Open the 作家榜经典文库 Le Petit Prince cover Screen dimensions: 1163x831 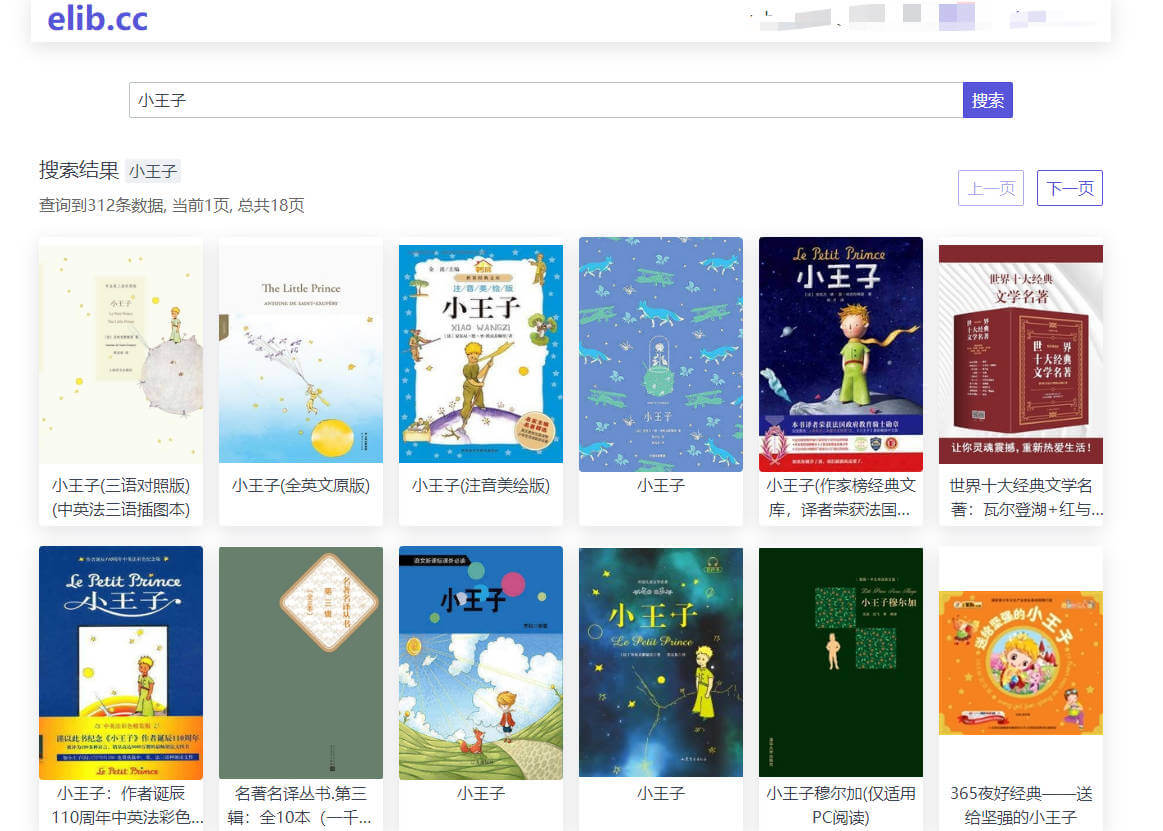pyautogui.click(x=841, y=355)
